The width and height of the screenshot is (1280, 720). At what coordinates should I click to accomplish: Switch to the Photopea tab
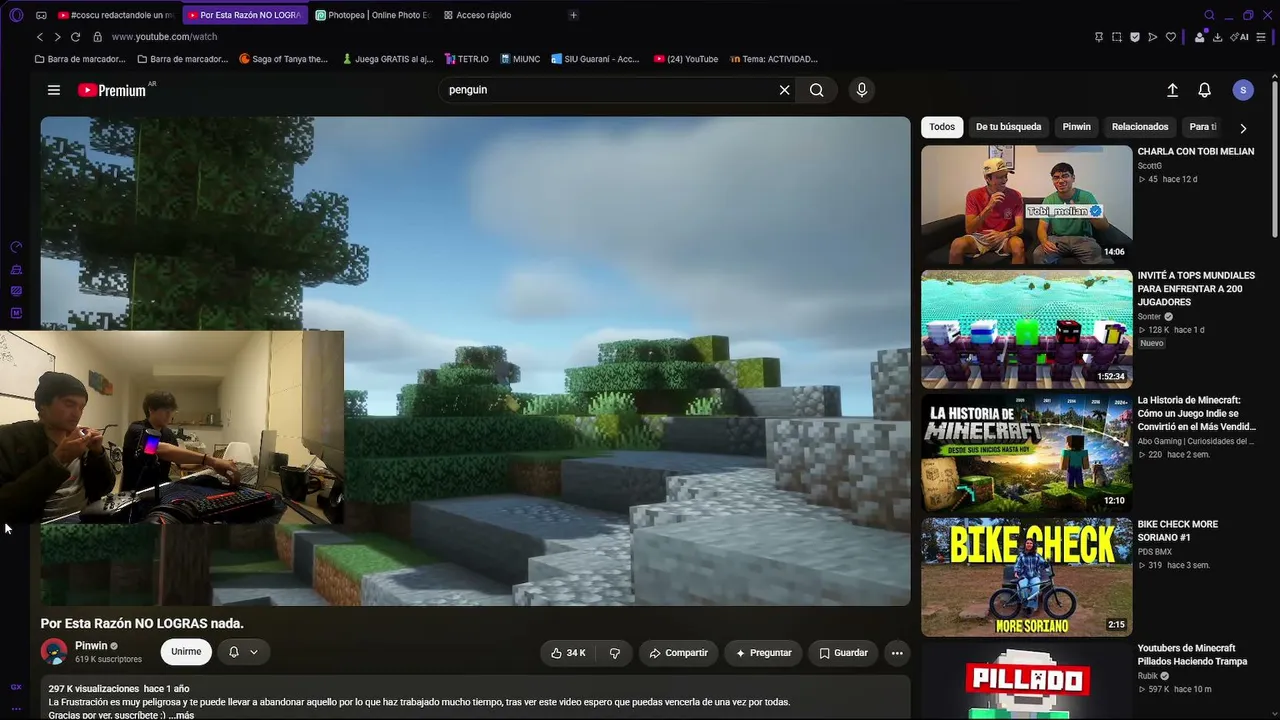(x=374, y=15)
